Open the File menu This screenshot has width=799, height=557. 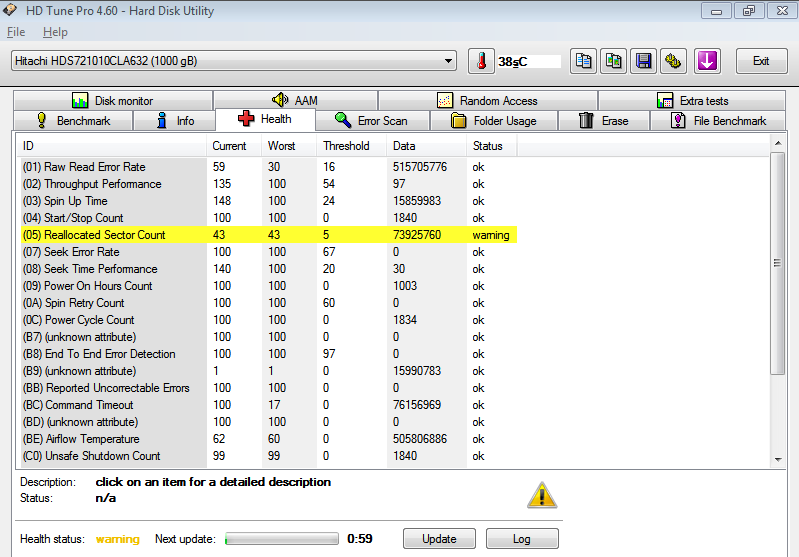pyautogui.click(x=16, y=32)
